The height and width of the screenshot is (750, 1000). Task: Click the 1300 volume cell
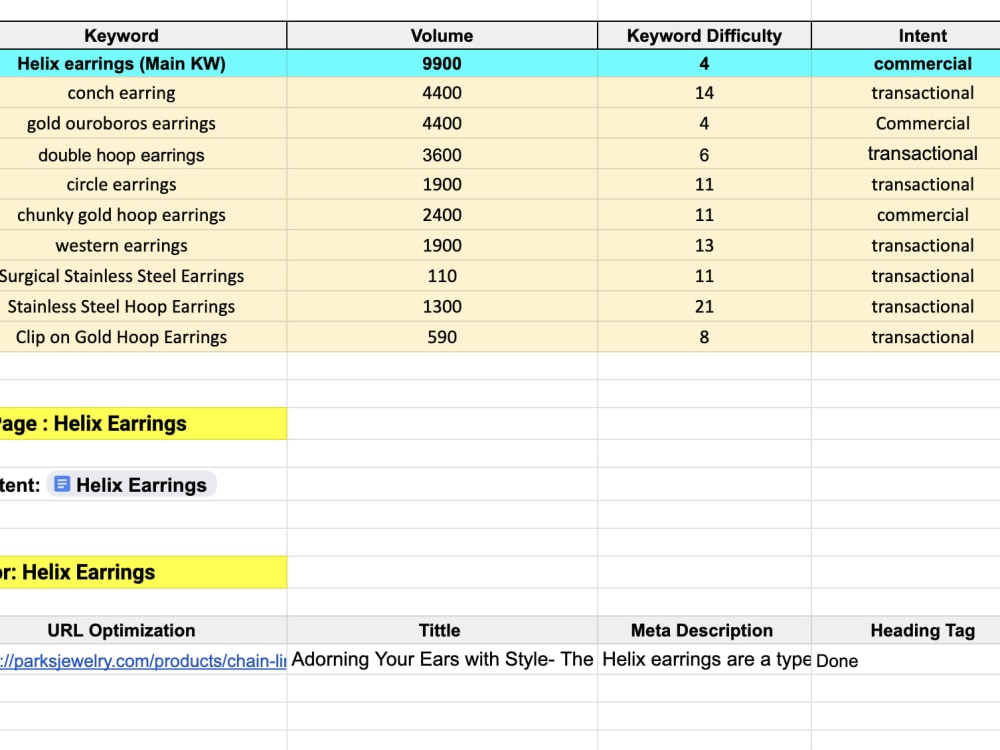(x=442, y=307)
